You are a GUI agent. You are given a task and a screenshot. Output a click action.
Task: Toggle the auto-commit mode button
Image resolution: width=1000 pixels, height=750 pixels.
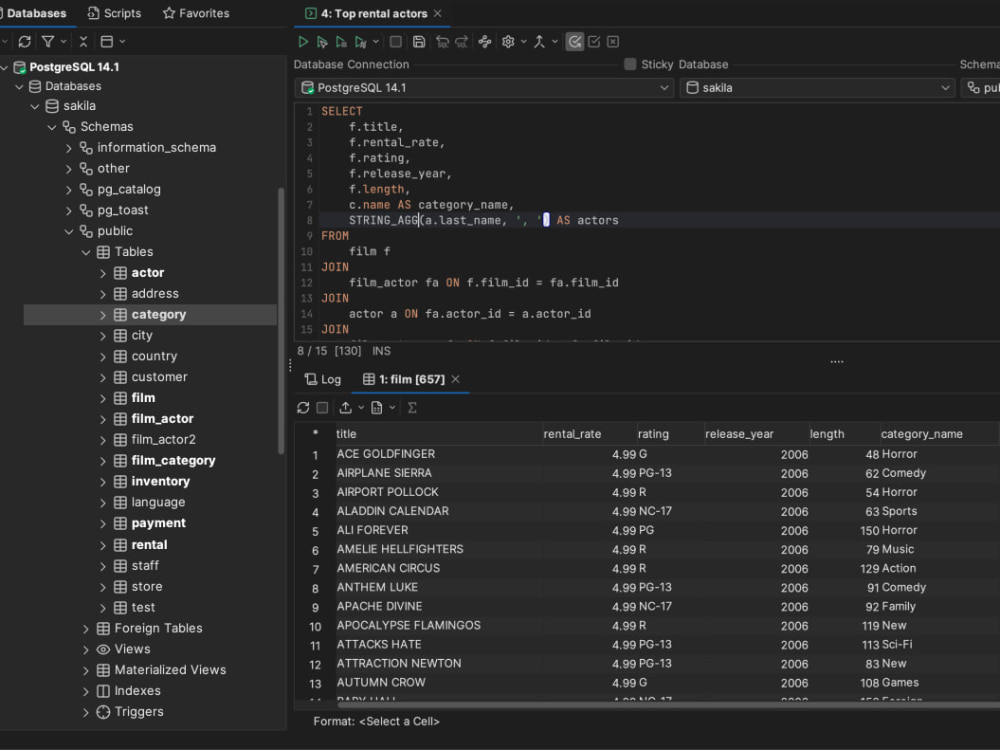click(575, 42)
